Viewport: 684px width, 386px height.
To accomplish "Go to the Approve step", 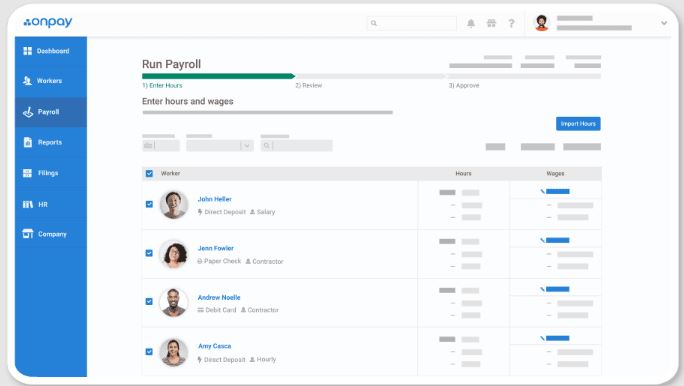I will coord(464,85).
